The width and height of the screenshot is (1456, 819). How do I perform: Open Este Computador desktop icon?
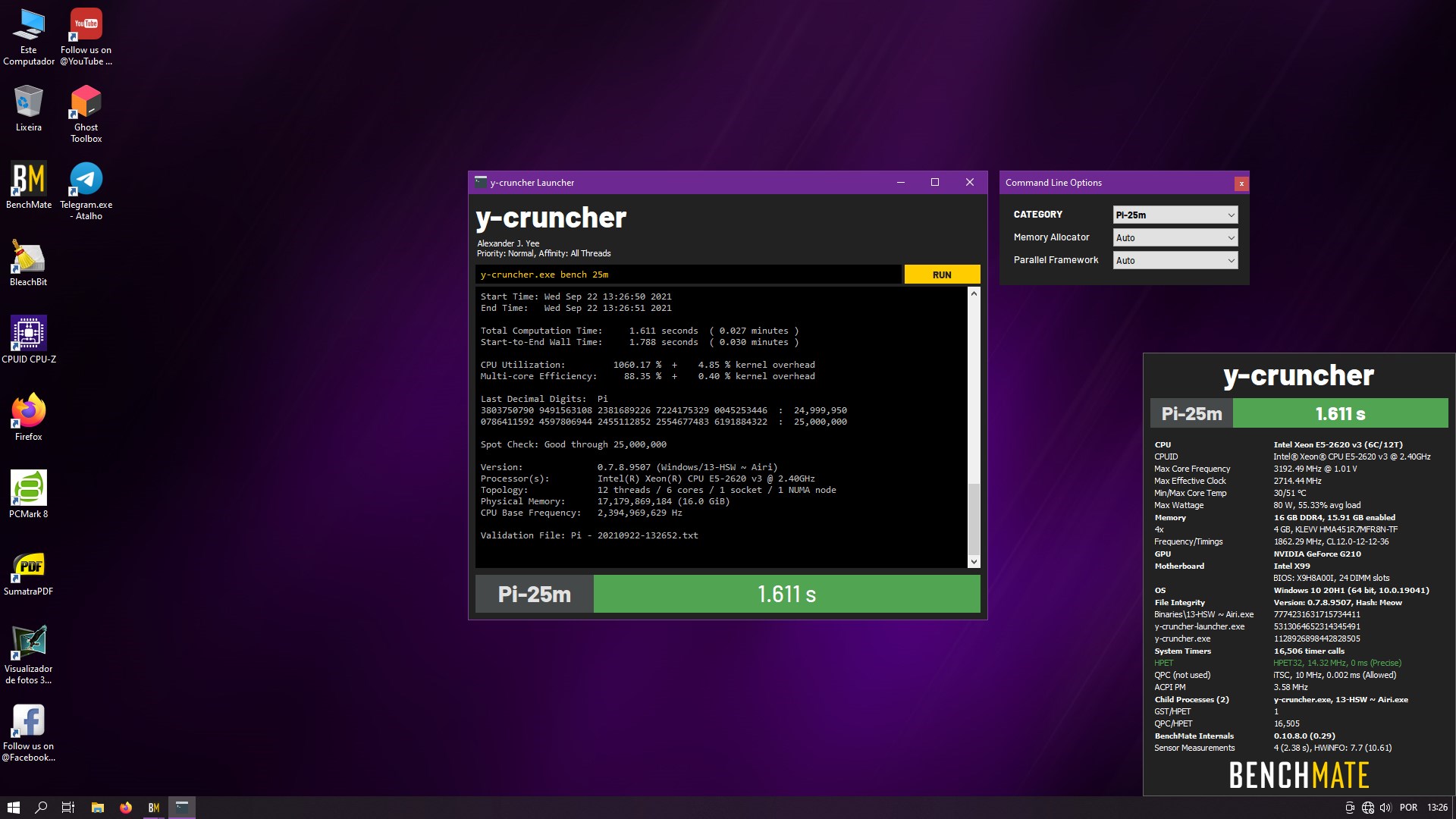[x=29, y=36]
